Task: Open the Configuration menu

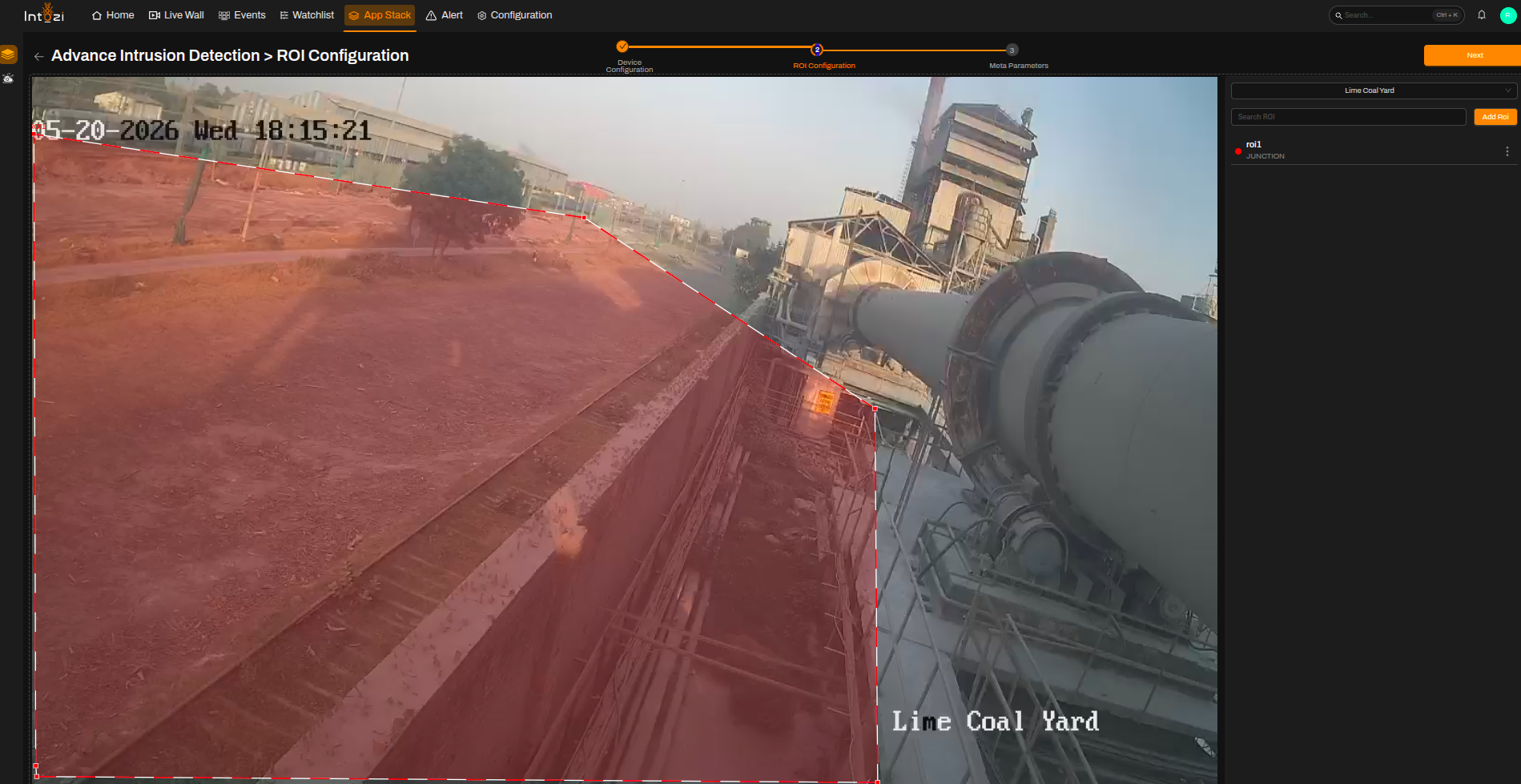Action: click(x=514, y=15)
